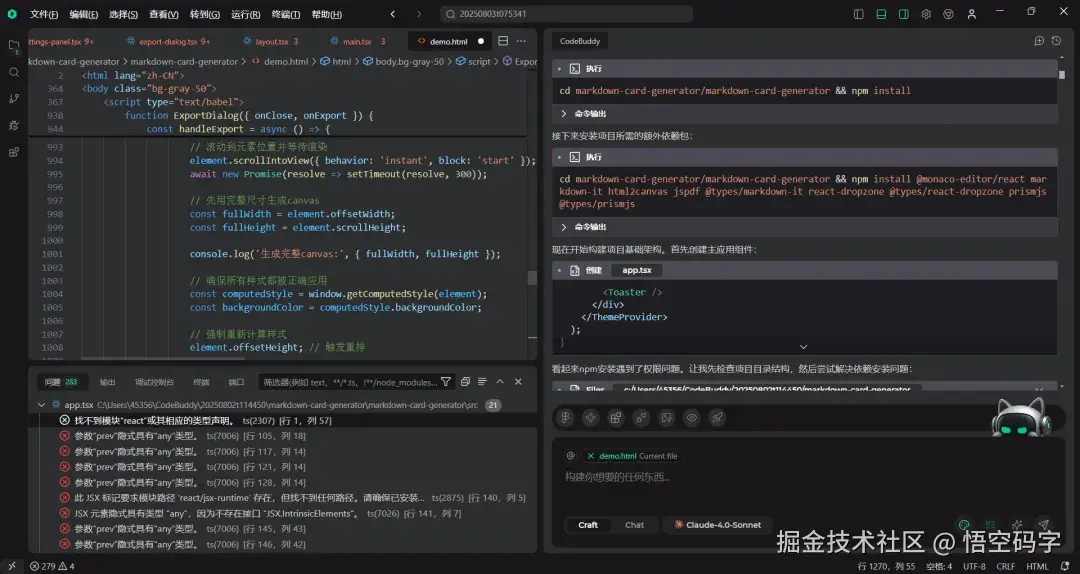Image resolution: width=1080 pixels, height=574 pixels.
Task: Click the Figma icon in CodeBuddy toolbar
Action: click(x=565, y=418)
